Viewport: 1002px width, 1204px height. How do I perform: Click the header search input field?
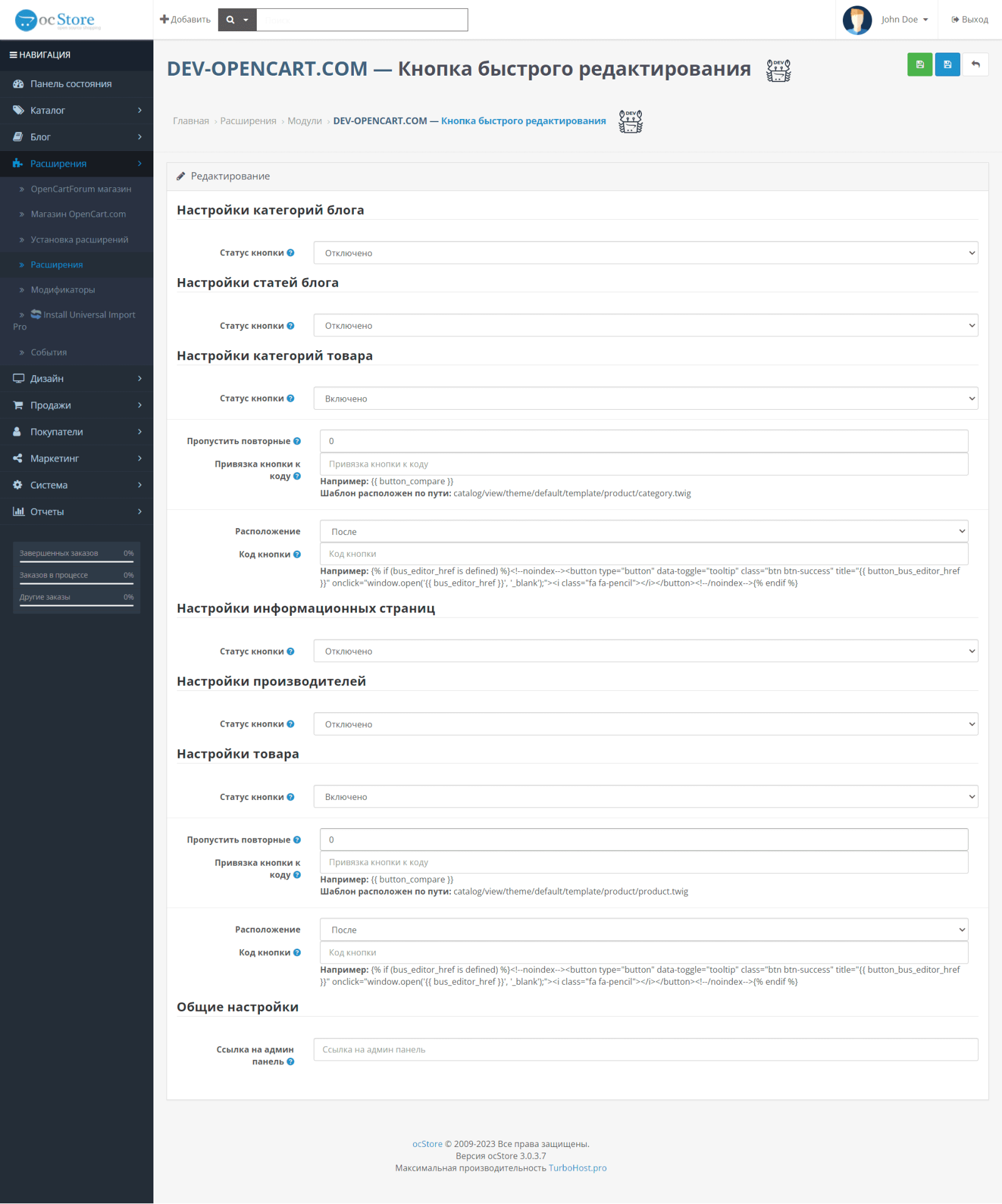(362, 20)
